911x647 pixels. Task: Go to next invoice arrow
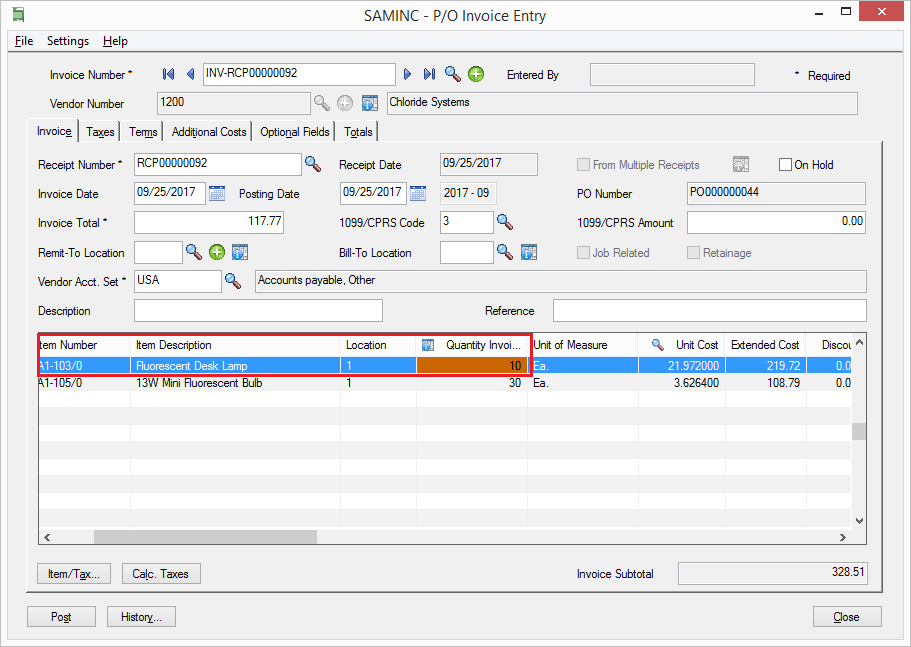point(407,74)
